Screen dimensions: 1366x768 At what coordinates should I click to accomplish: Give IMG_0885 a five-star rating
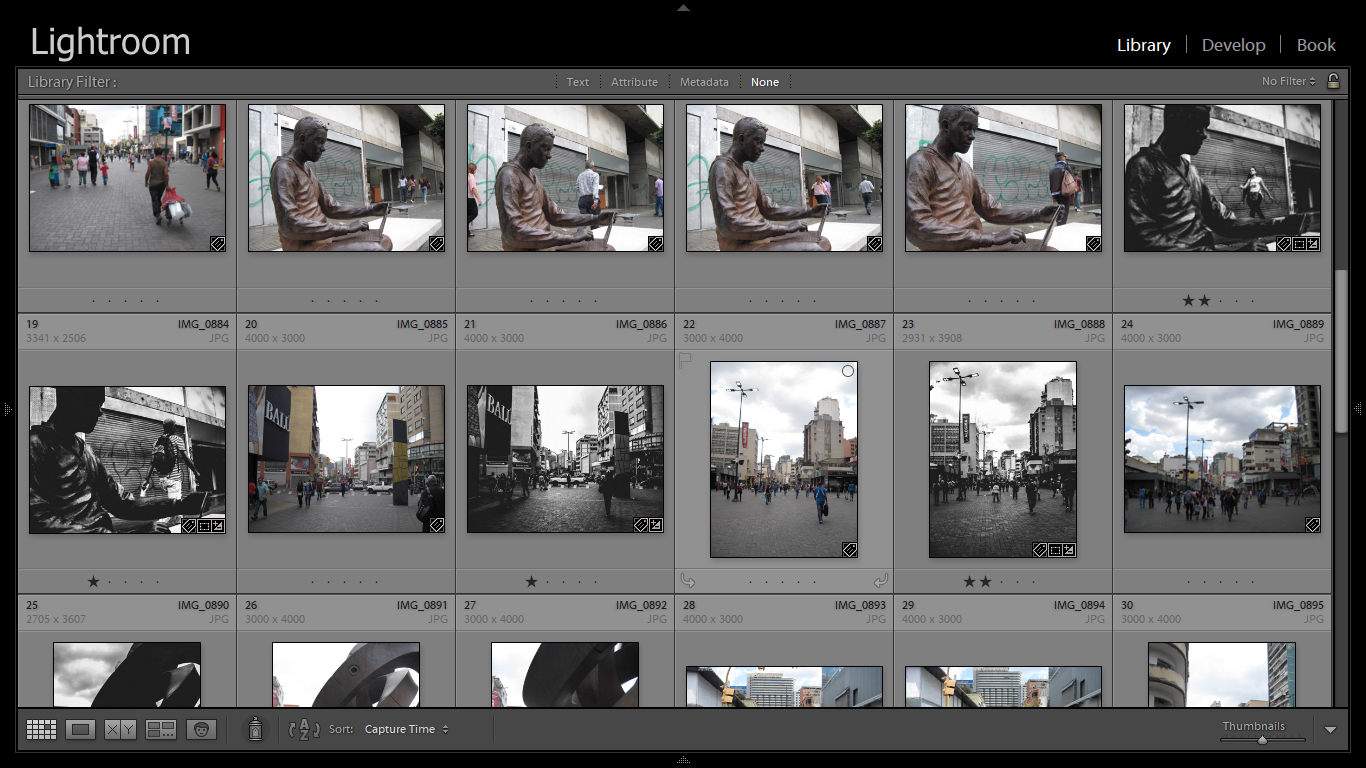pos(378,581)
